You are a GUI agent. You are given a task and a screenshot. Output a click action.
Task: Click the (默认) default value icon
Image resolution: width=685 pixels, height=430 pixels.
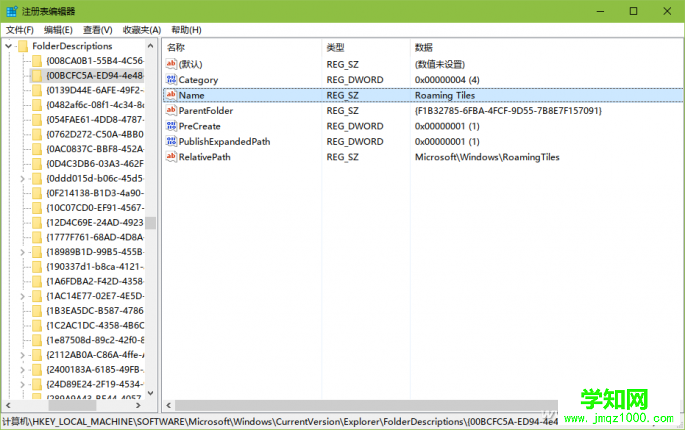(171, 64)
